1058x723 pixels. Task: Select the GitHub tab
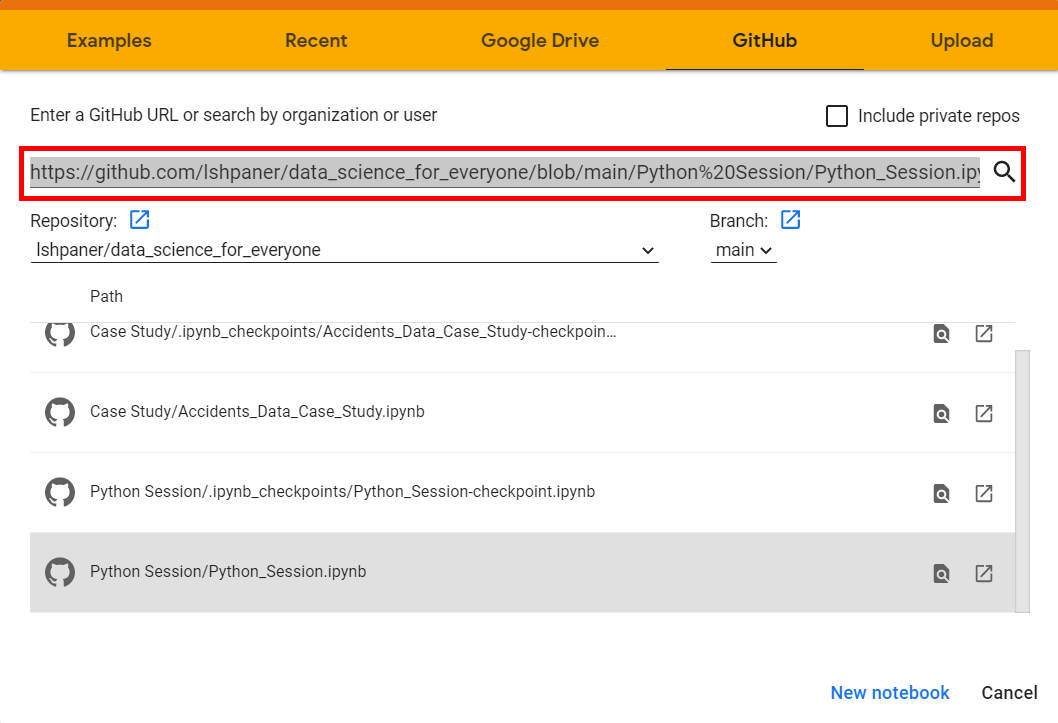pyautogui.click(x=764, y=40)
